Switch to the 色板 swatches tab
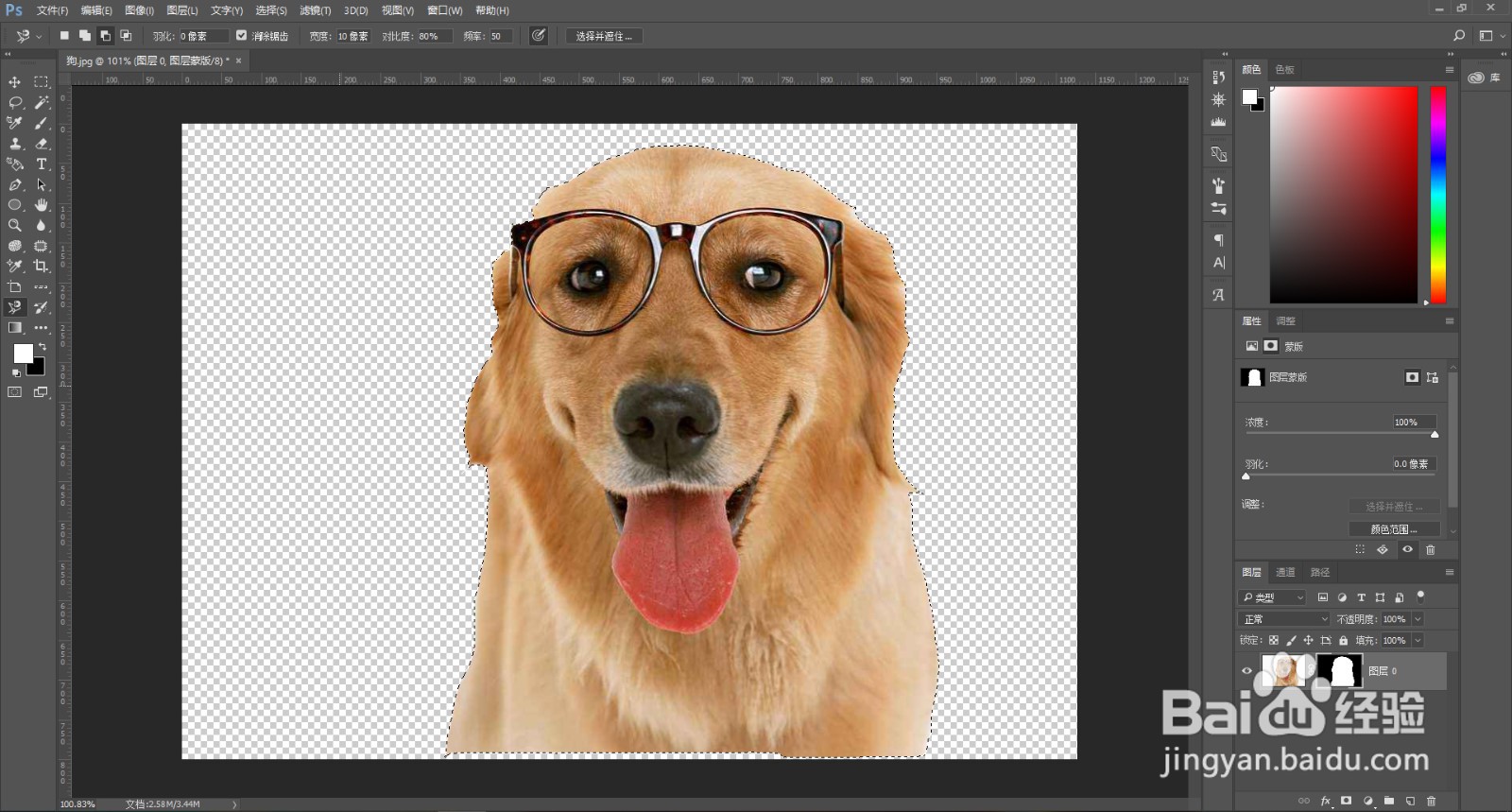 pos(1284,70)
